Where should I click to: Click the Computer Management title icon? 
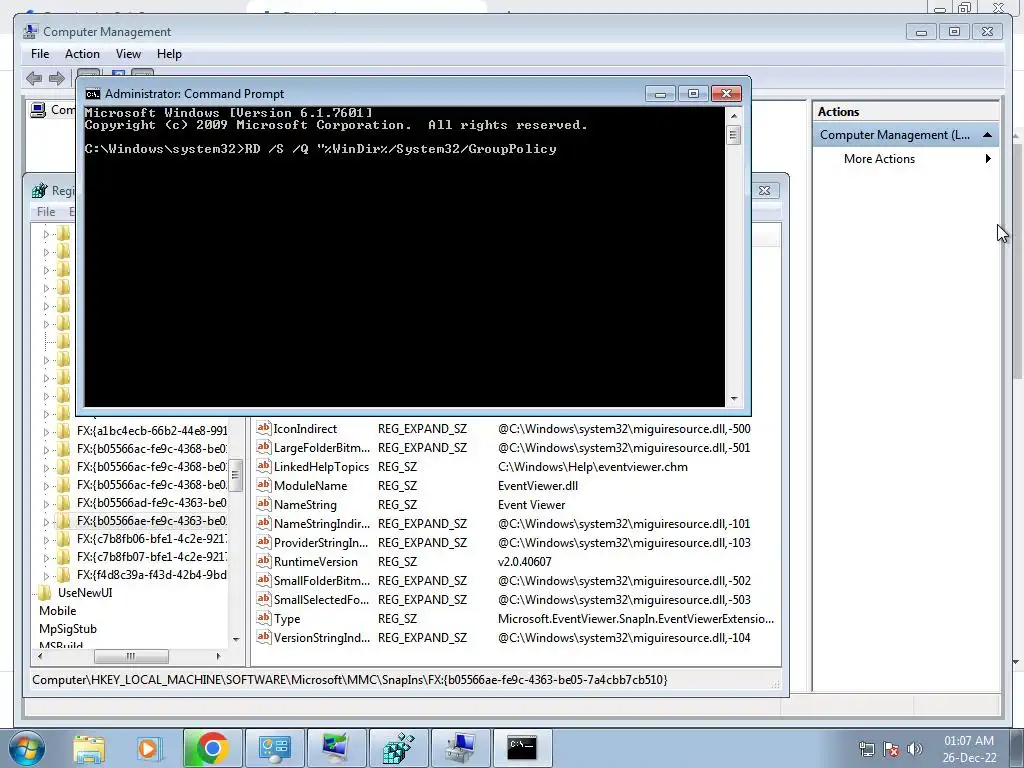pyautogui.click(x=30, y=31)
